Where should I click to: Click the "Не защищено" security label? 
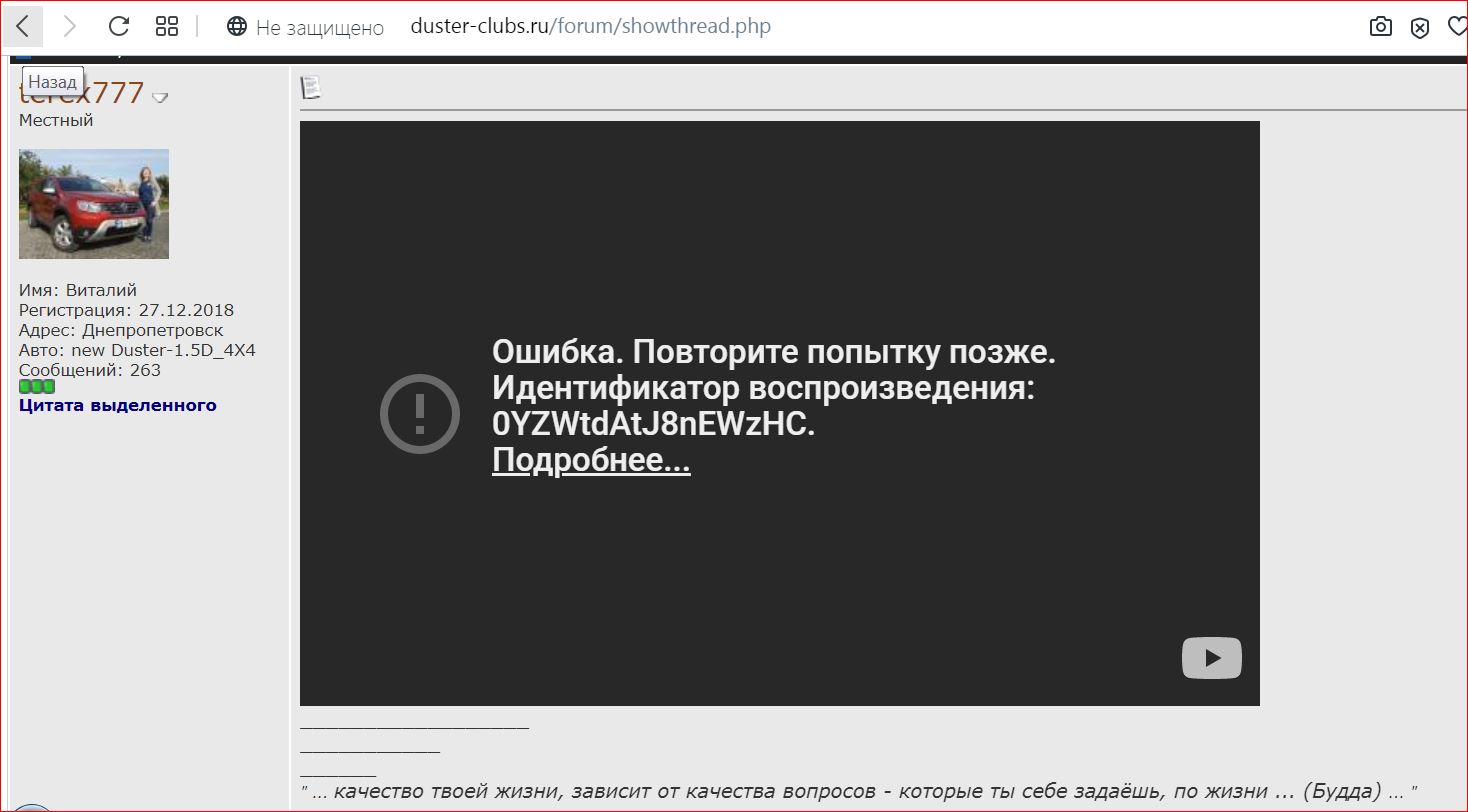point(320,28)
